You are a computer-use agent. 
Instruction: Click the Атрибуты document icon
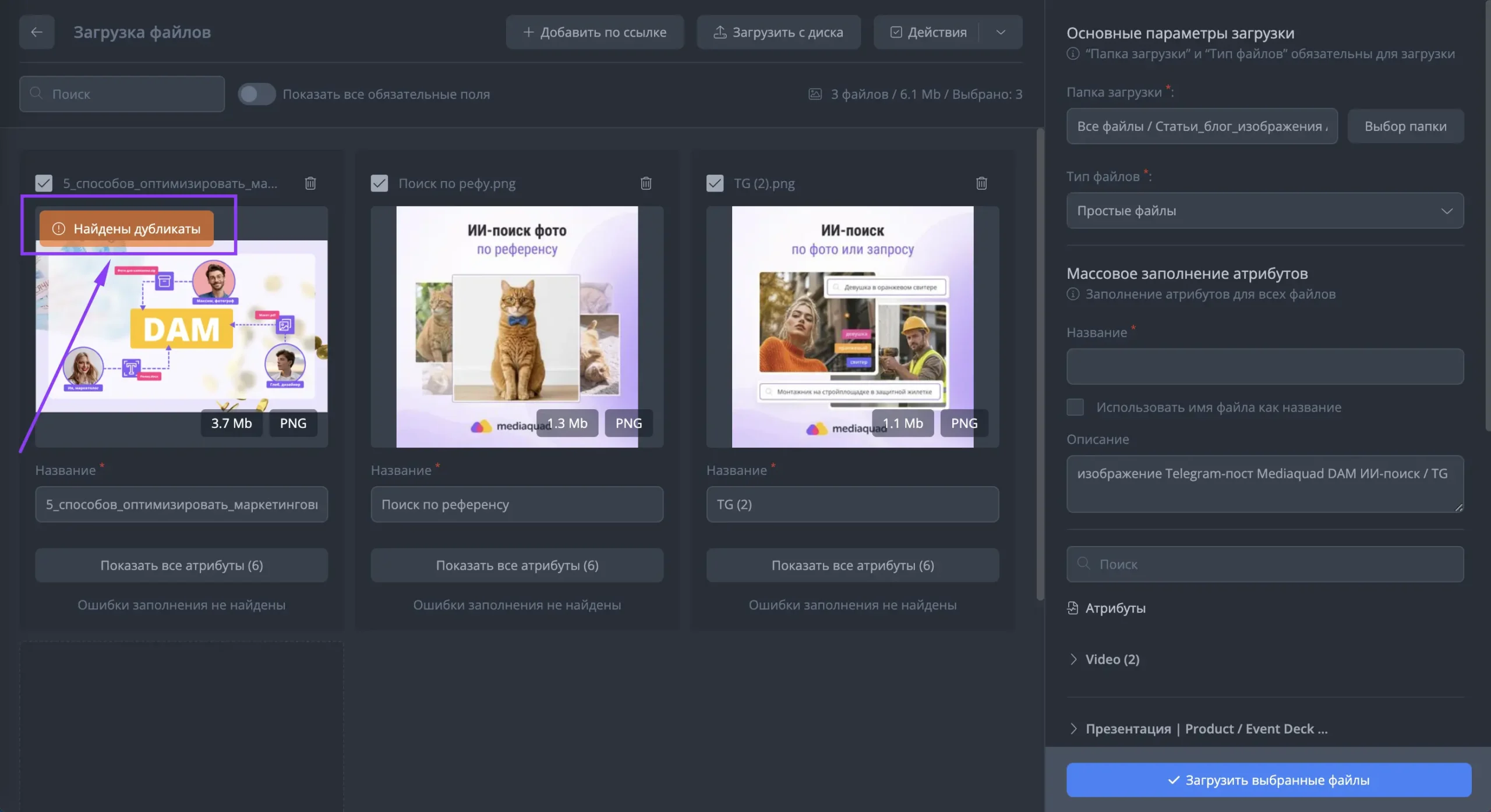tap(1072, 608)
